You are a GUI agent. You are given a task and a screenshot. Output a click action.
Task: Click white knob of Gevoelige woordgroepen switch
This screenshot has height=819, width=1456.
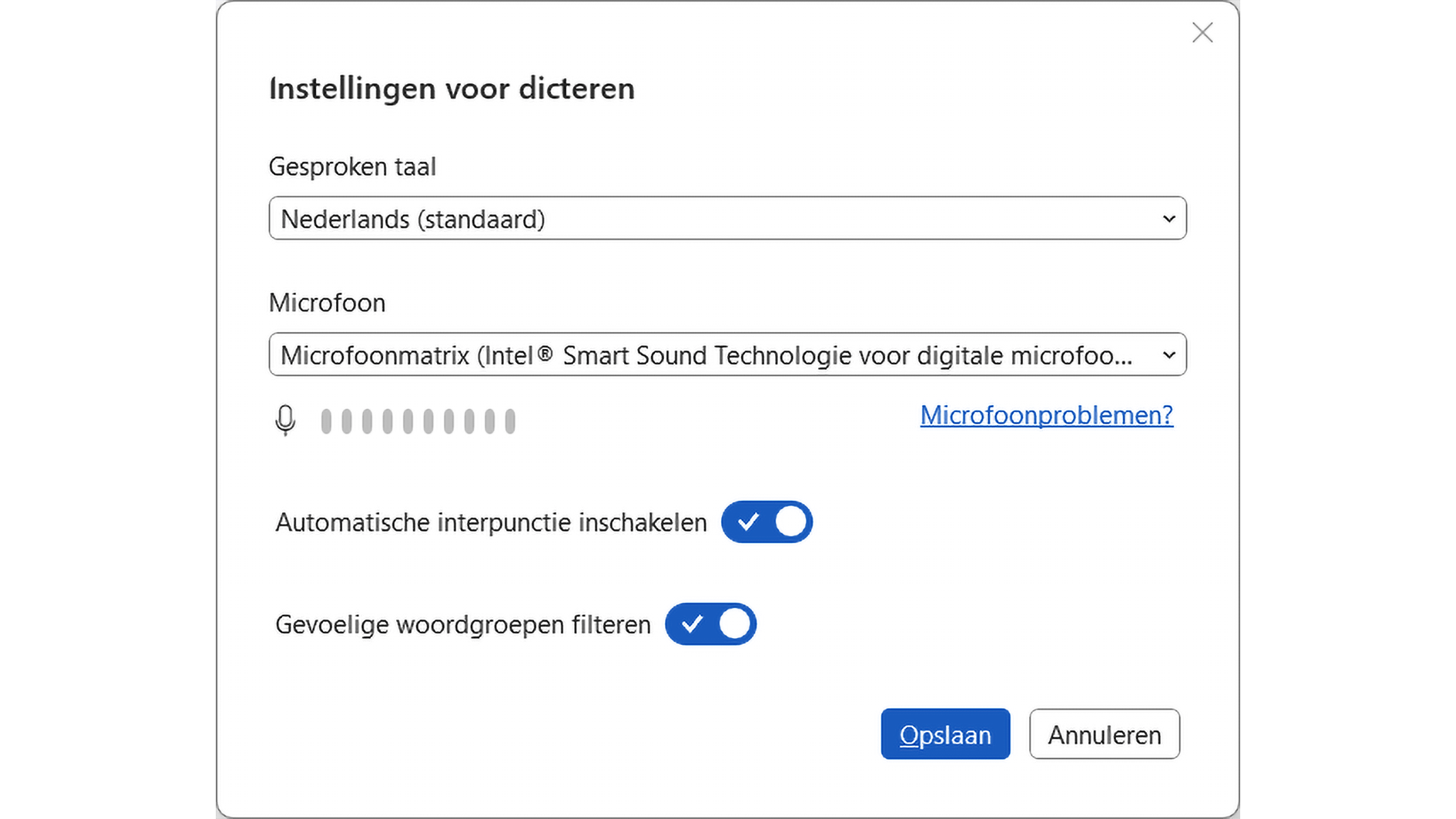tap(734, 624)
